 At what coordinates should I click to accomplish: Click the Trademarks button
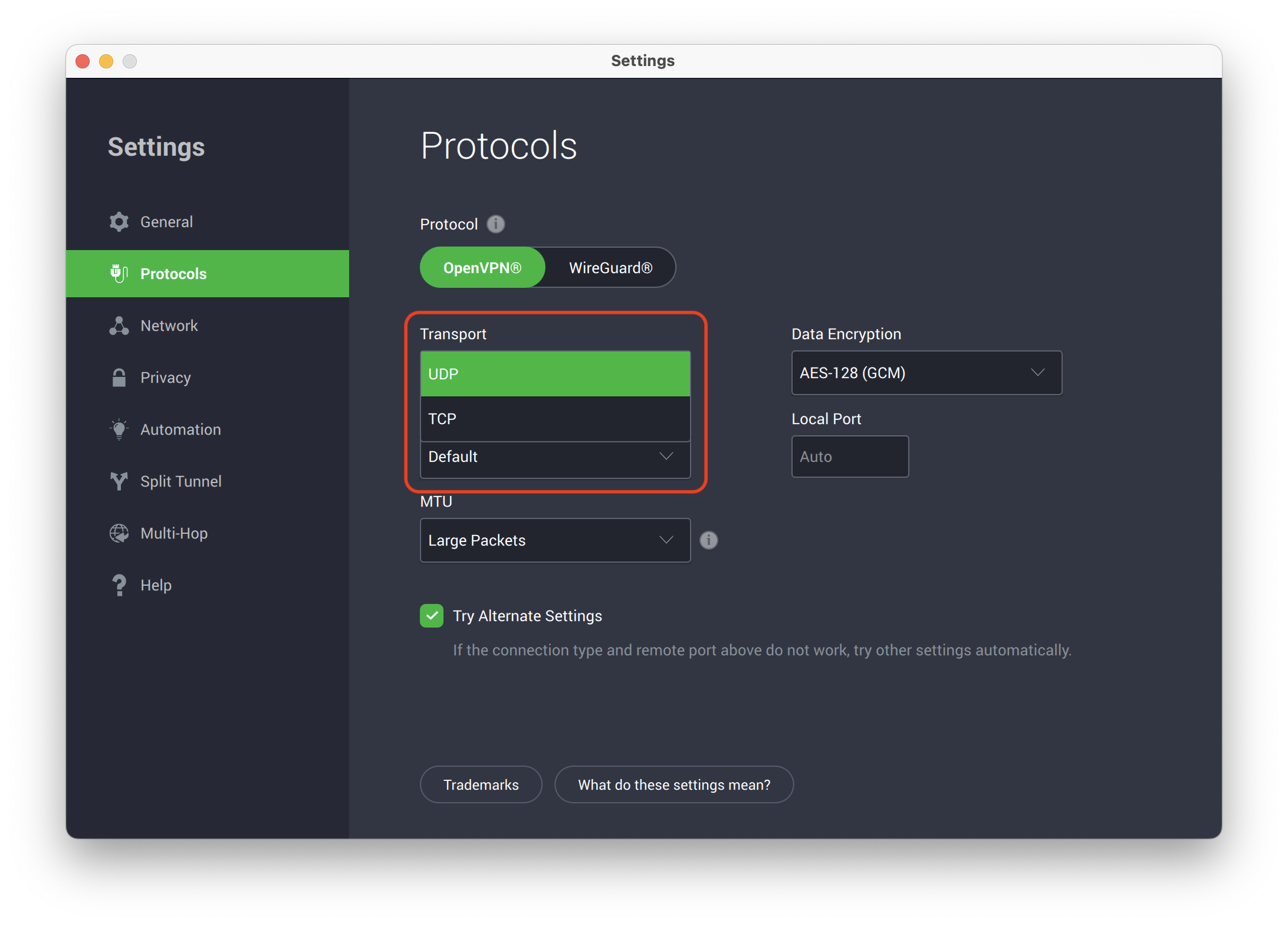pyautogui.click(x=481, y=784)
